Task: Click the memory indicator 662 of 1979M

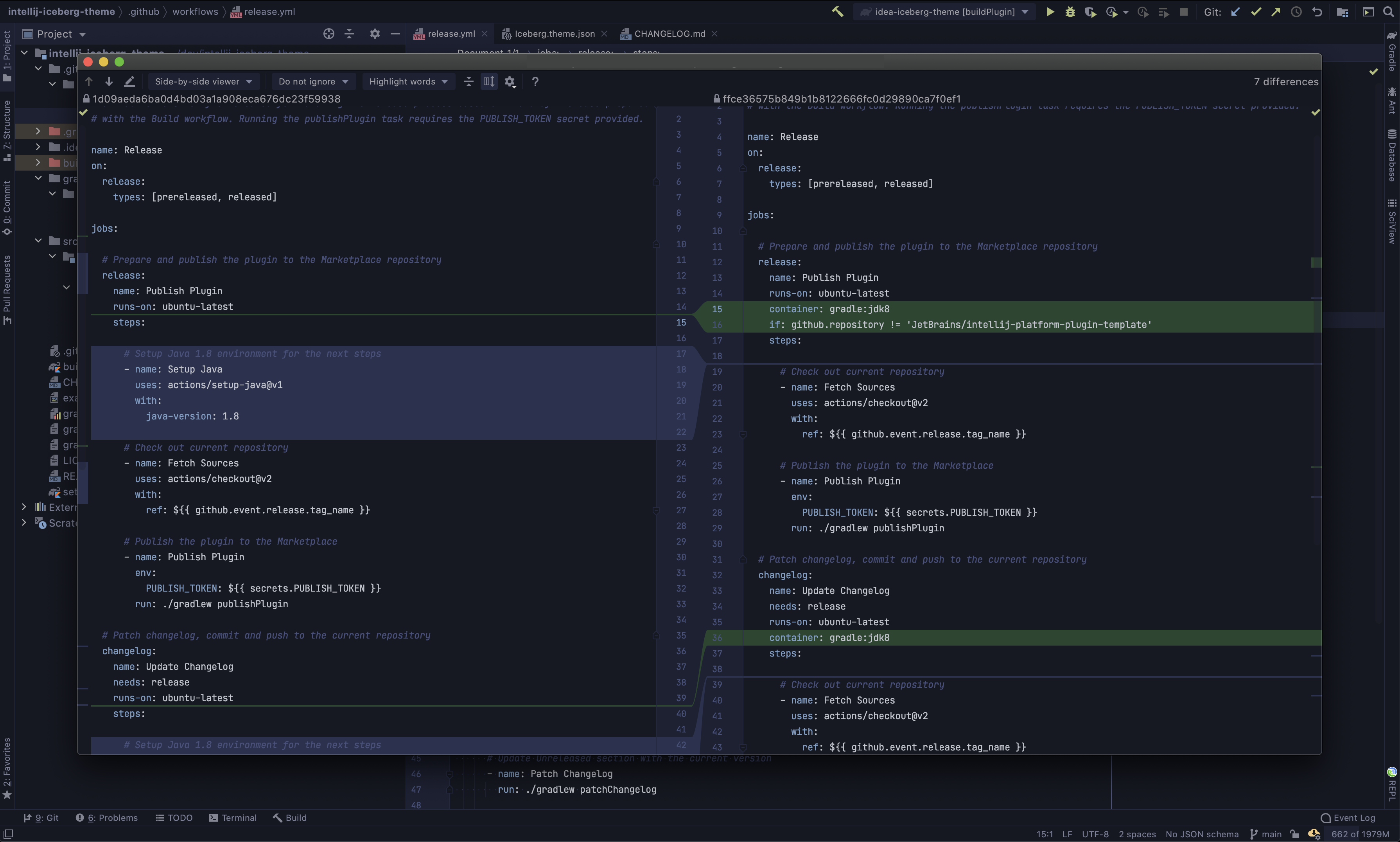Action: [x=1360, y=834]
